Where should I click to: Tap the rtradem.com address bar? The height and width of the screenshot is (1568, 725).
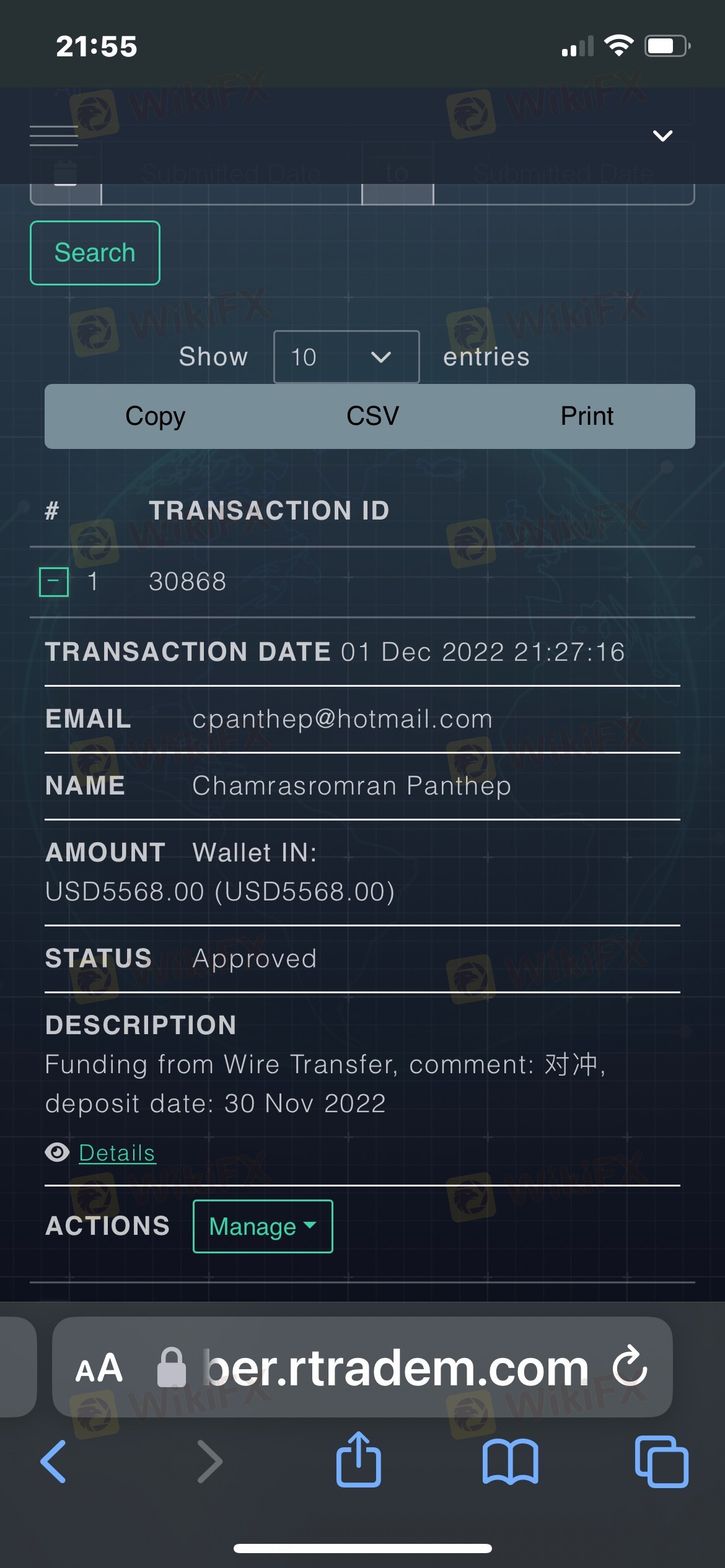click(x=362, y=1367)
